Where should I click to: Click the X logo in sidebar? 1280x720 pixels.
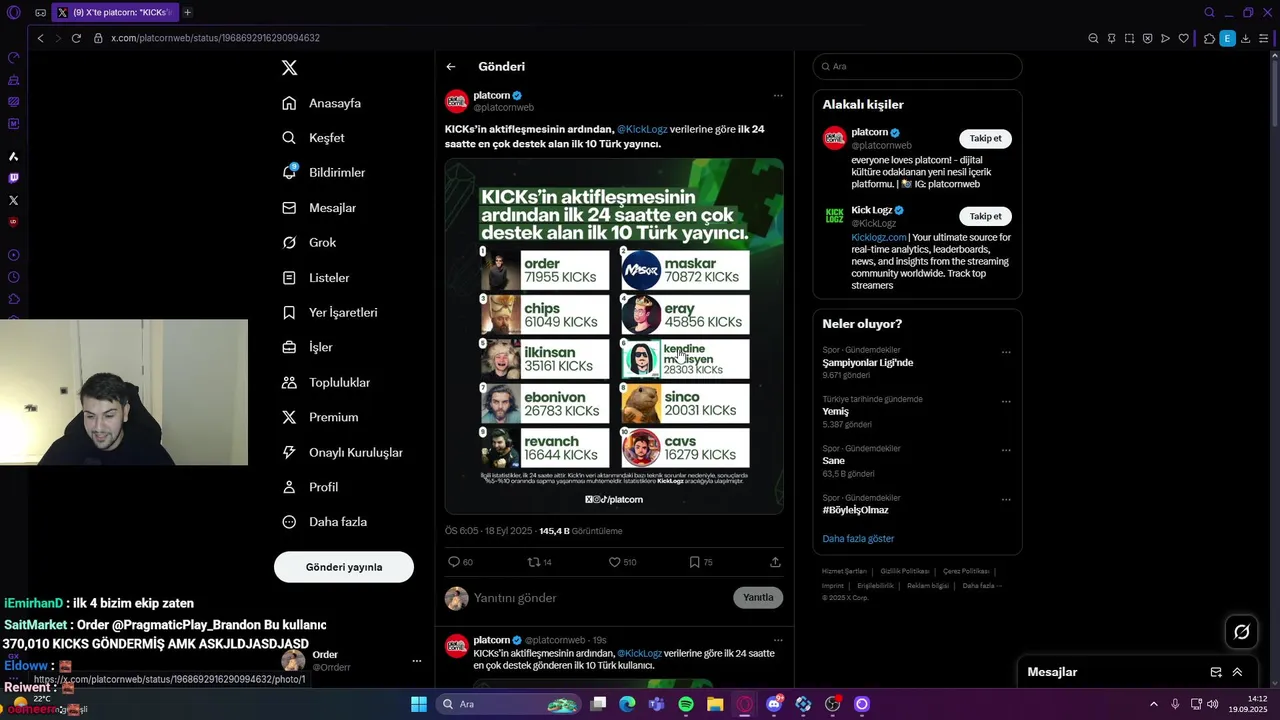point(289,68)
